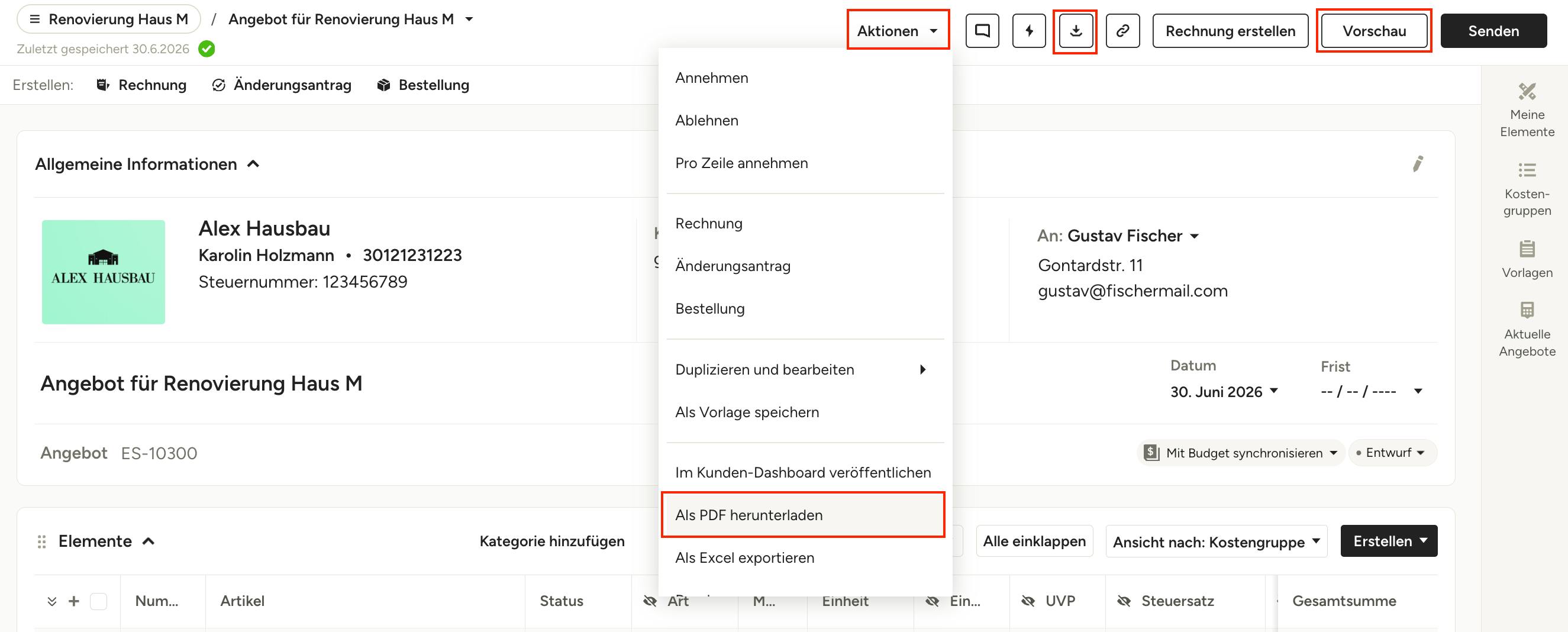
Task: Create Rechnung from the Erstellen bar
Action: tap(141, 85)
